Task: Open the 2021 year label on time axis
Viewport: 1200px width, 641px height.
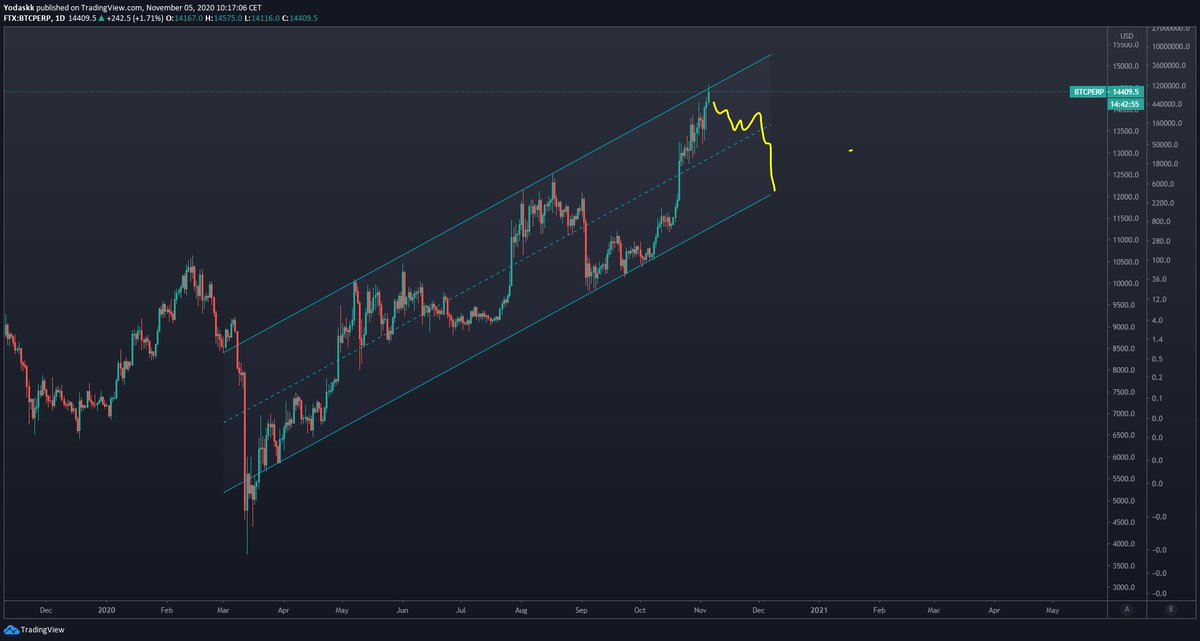Action: (820, 609)
